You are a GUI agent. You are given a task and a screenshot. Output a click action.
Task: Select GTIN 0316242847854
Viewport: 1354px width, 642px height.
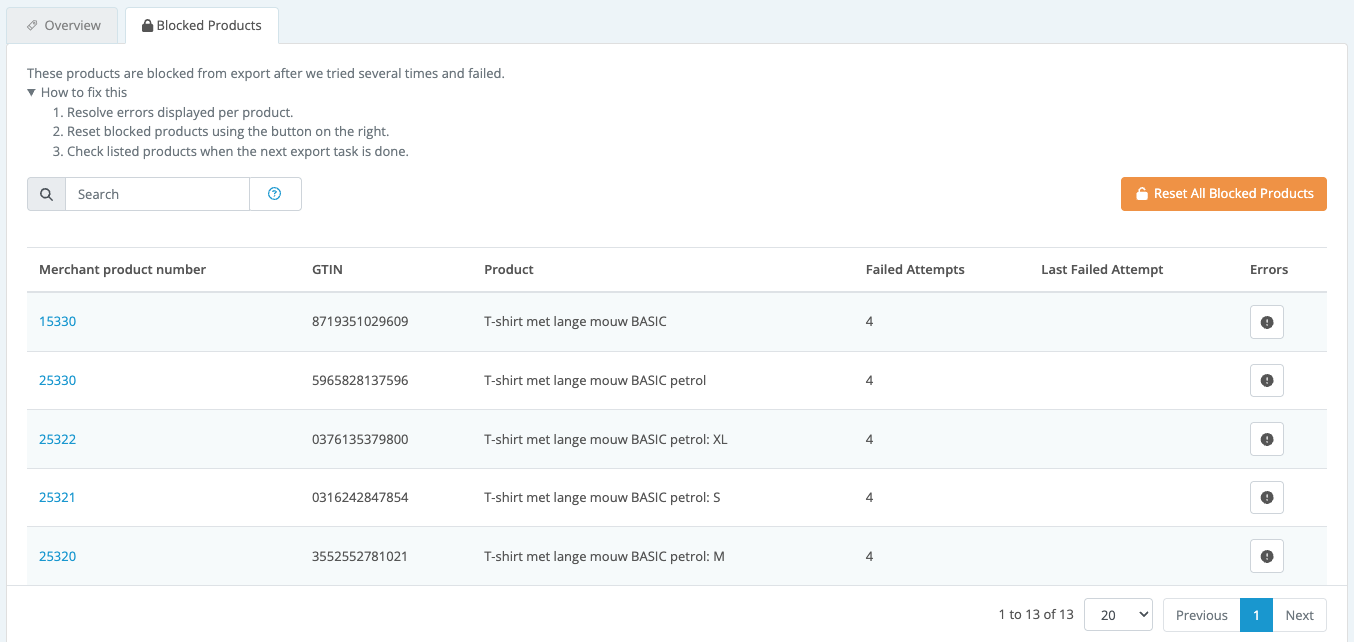click(360, 497)
